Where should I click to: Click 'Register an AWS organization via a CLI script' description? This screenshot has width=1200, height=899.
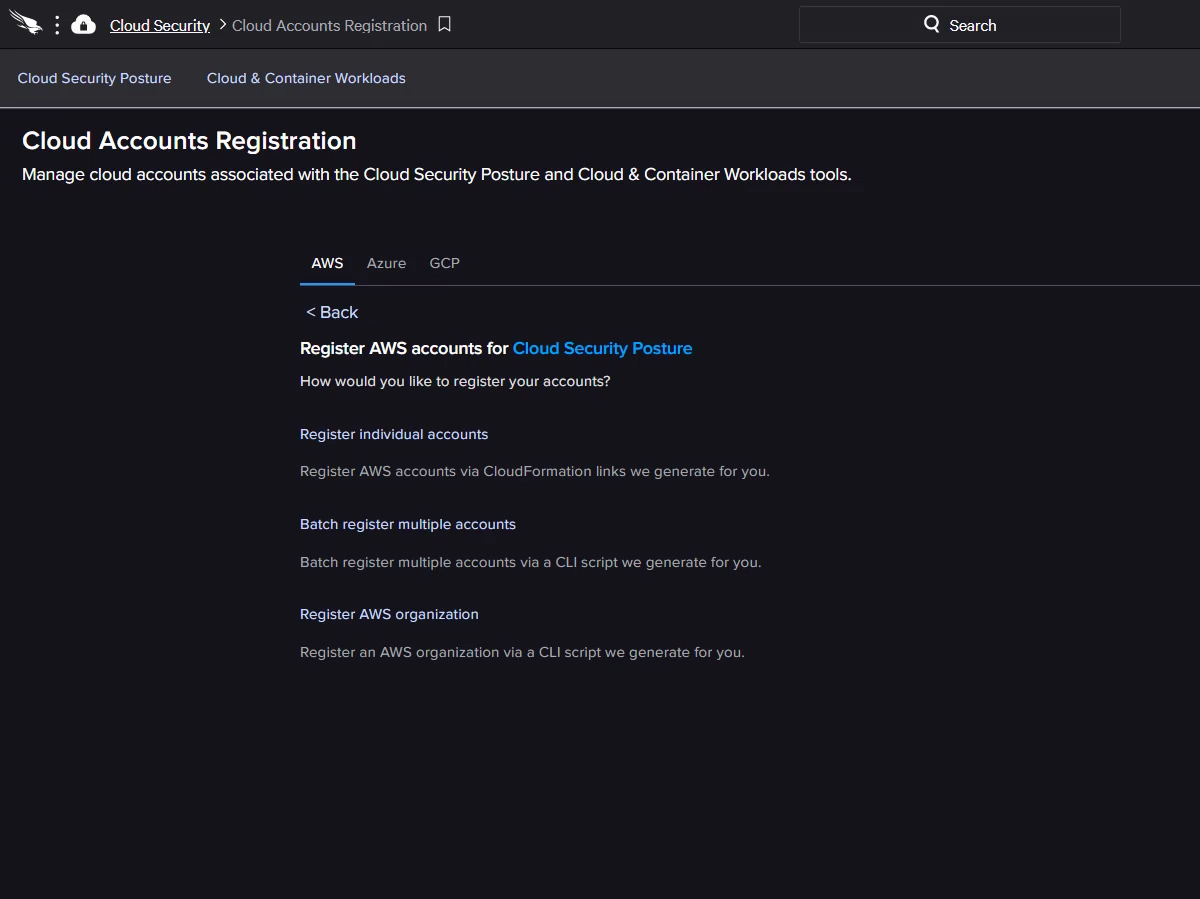point(522,653)
